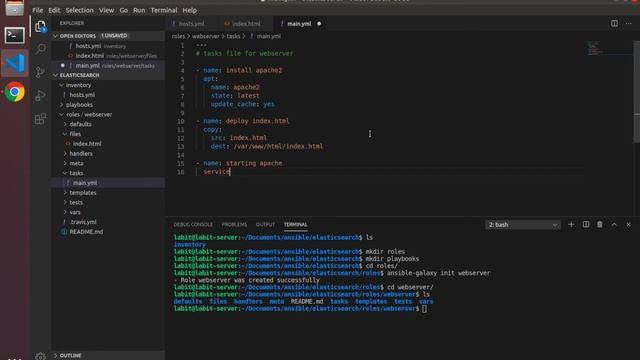640x360 pixels.
Task: Click the editor minimap preview
Action: 609,48
